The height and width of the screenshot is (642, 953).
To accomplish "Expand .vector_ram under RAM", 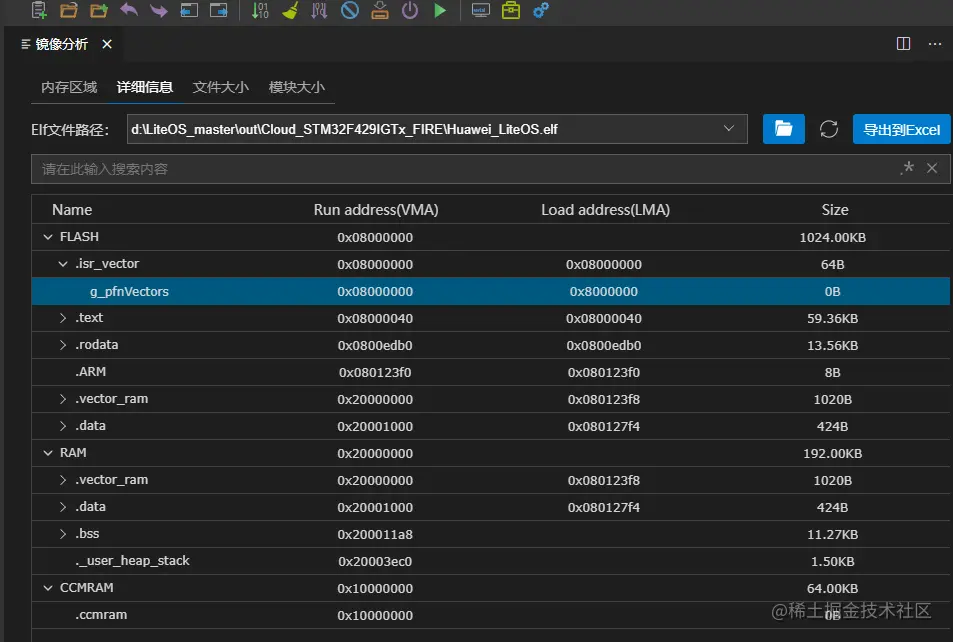I will (63, 480).
